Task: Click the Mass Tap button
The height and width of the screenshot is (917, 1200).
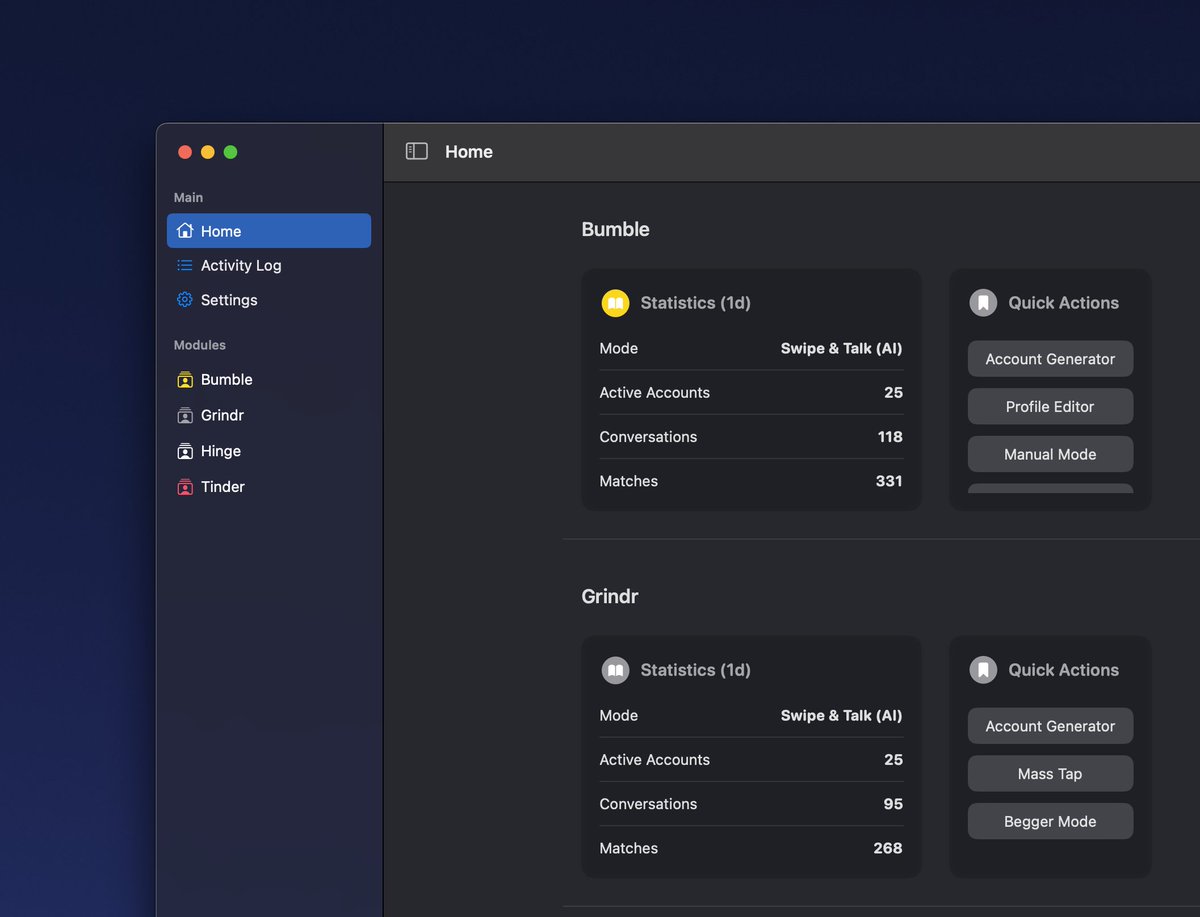Action: [x=1050, y=774]
